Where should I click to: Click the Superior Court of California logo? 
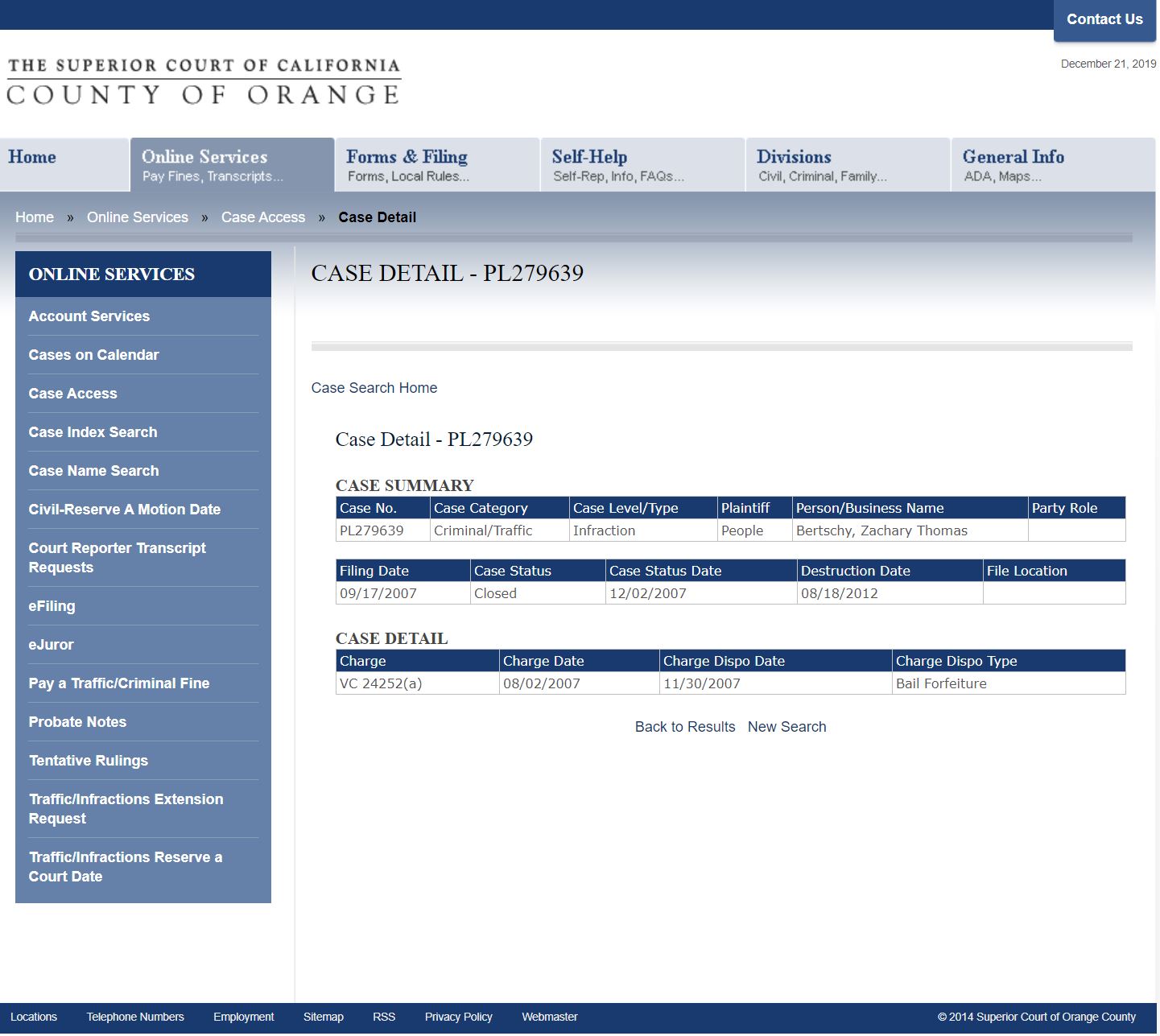tap(204, 81)
